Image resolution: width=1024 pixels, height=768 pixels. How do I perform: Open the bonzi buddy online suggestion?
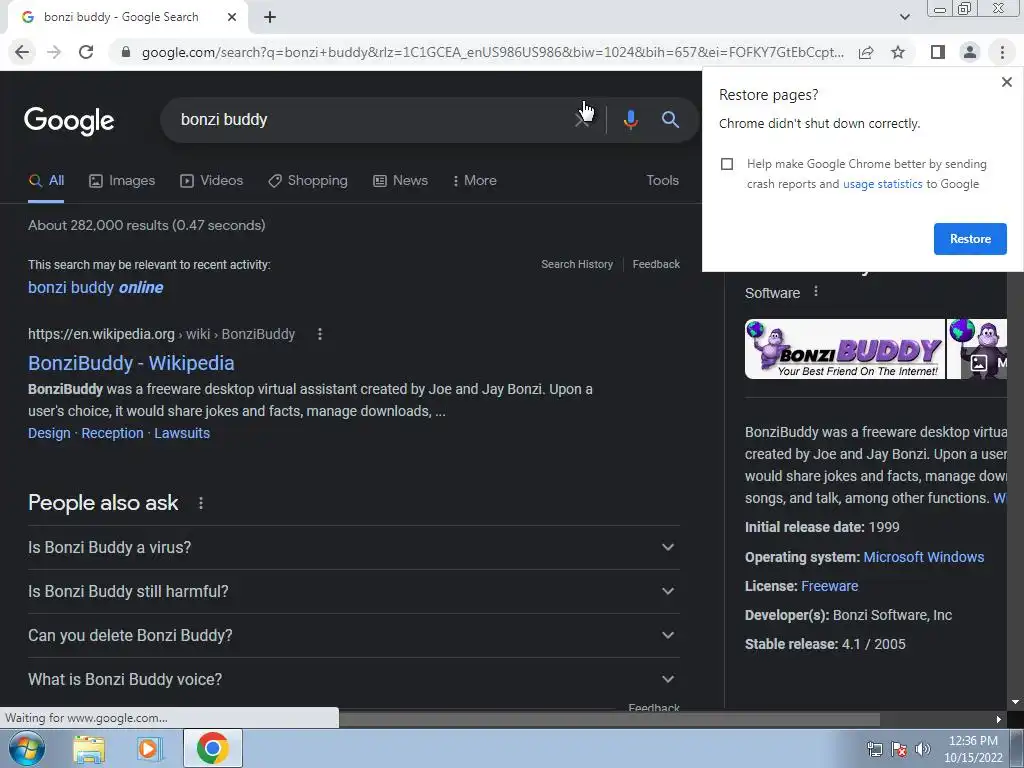pos(95,288)
